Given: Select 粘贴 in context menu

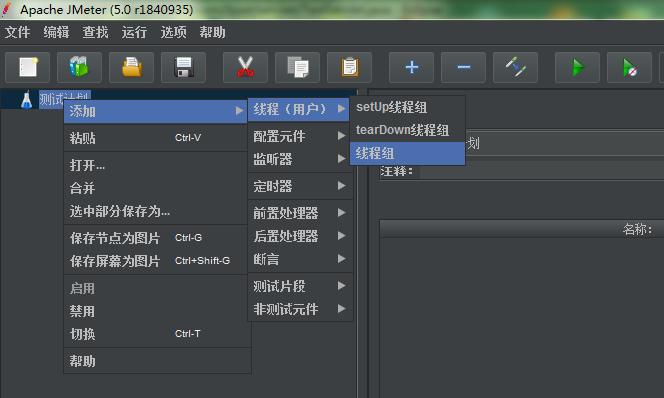Looking at the screenshot, I should (x=155, y=138).
